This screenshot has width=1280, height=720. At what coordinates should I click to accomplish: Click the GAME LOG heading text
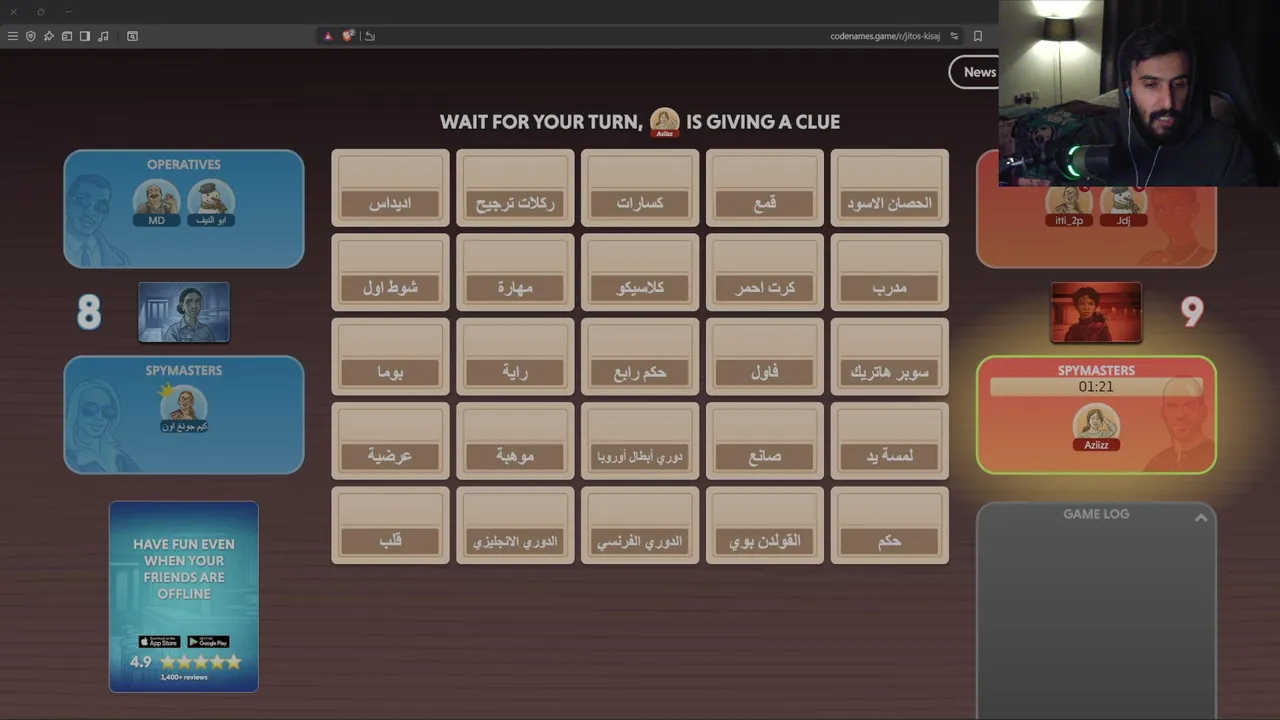[1096, 514]
